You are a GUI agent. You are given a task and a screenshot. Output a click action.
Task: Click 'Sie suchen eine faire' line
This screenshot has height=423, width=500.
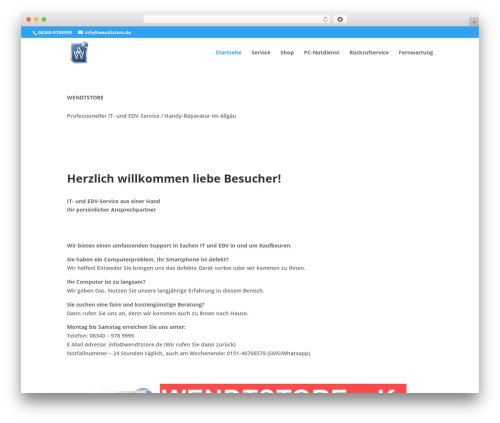point(135,305)
